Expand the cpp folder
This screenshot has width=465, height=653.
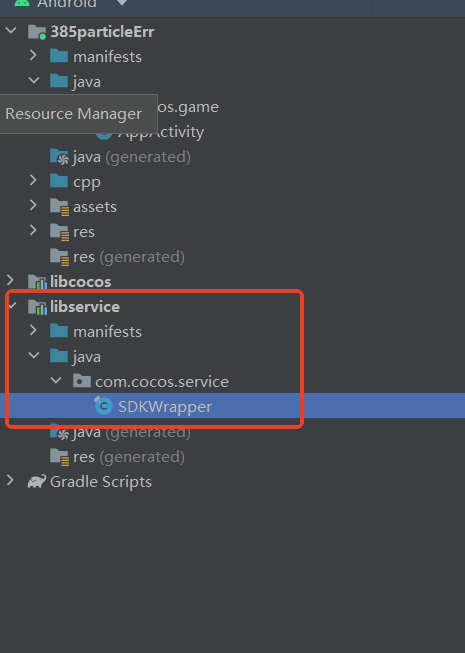click(33, 181)
